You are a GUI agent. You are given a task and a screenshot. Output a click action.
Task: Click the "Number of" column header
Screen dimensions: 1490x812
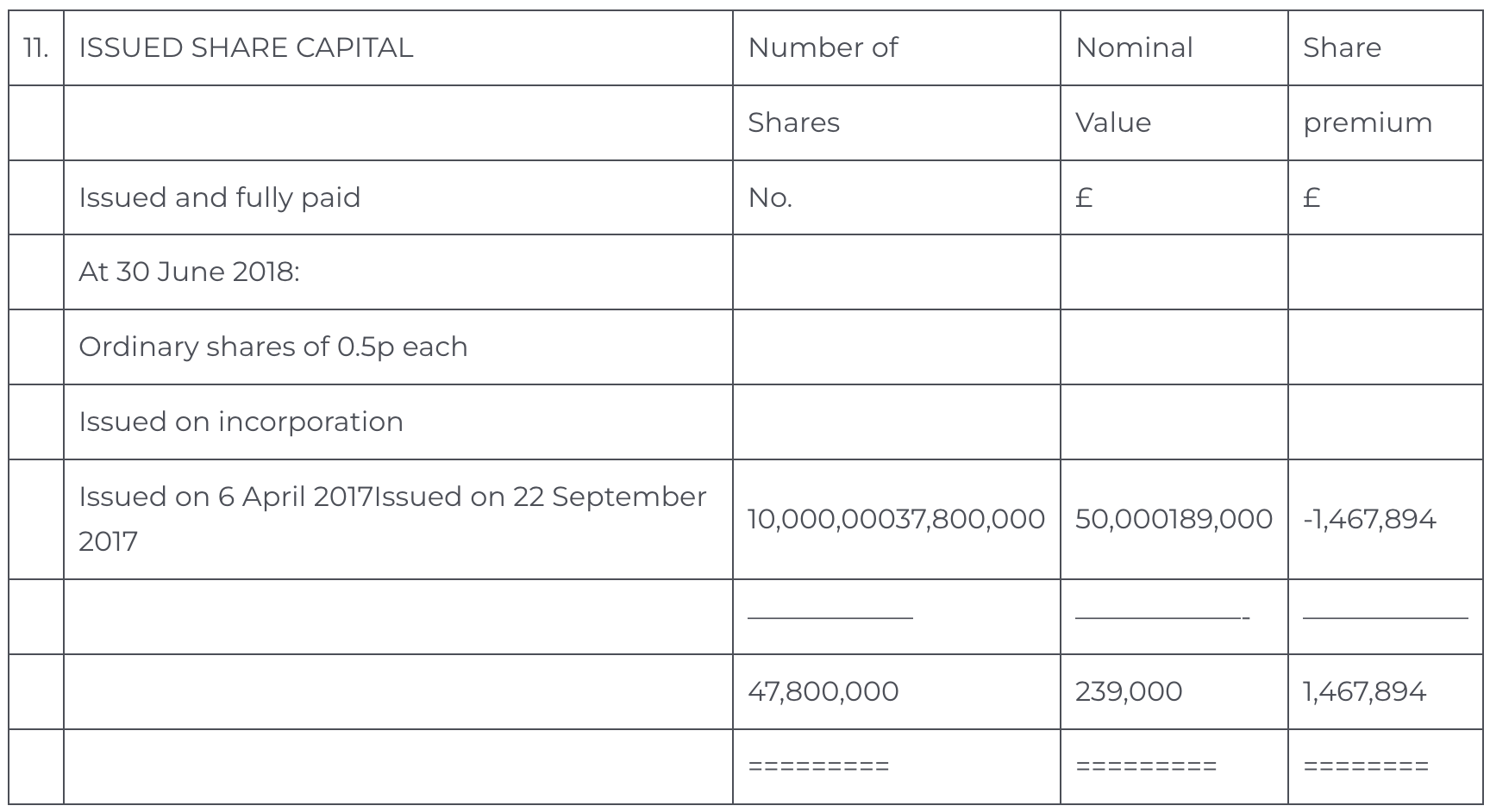(x=822, y=48)
